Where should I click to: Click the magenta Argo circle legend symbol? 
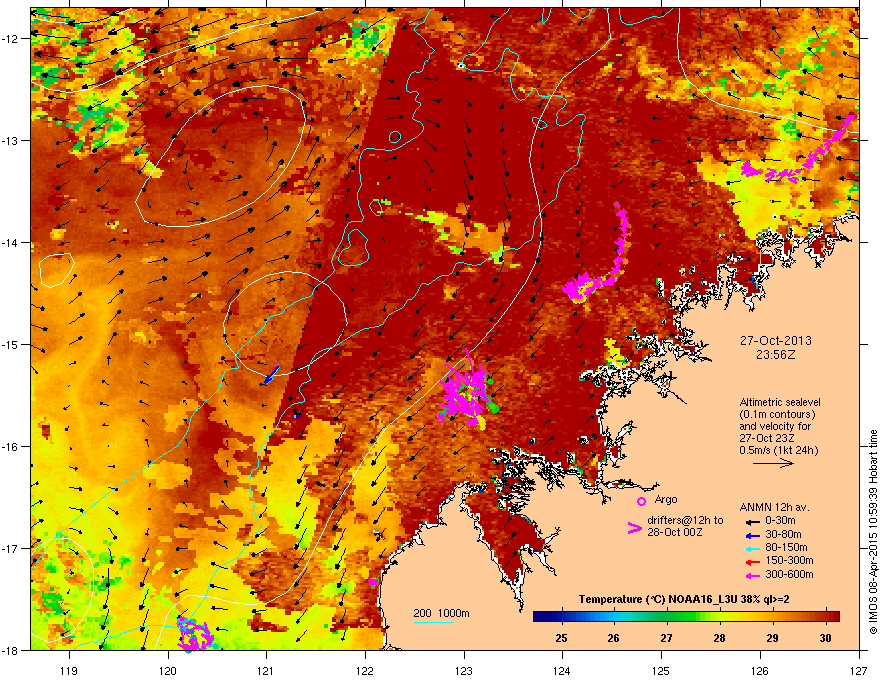pyautogui.click(x=641, y=501)
